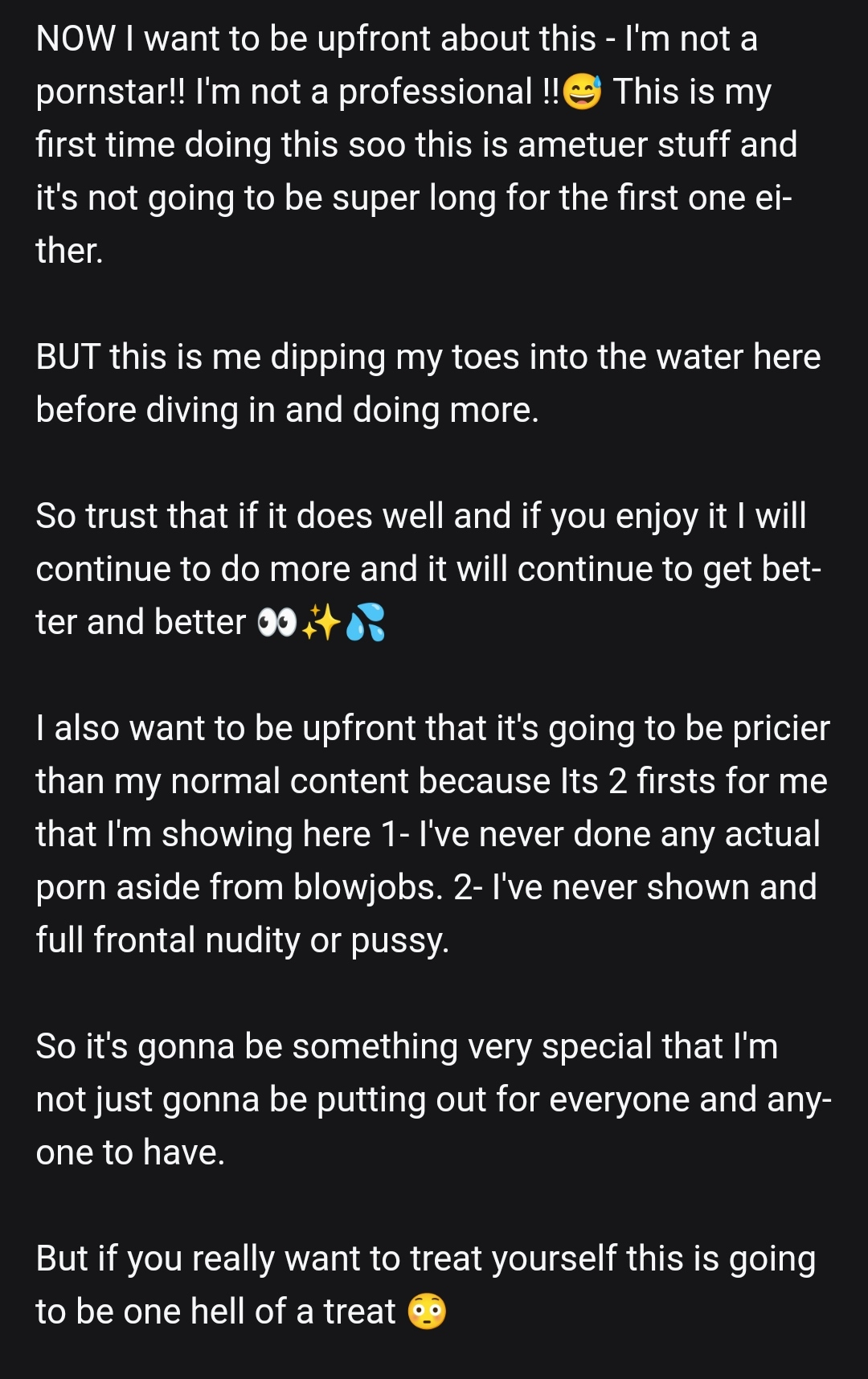This screenshot has height=1379, width=868.
Task: Tap the eyes emoji
Action: pyautogui.click(x=276, y=622)
